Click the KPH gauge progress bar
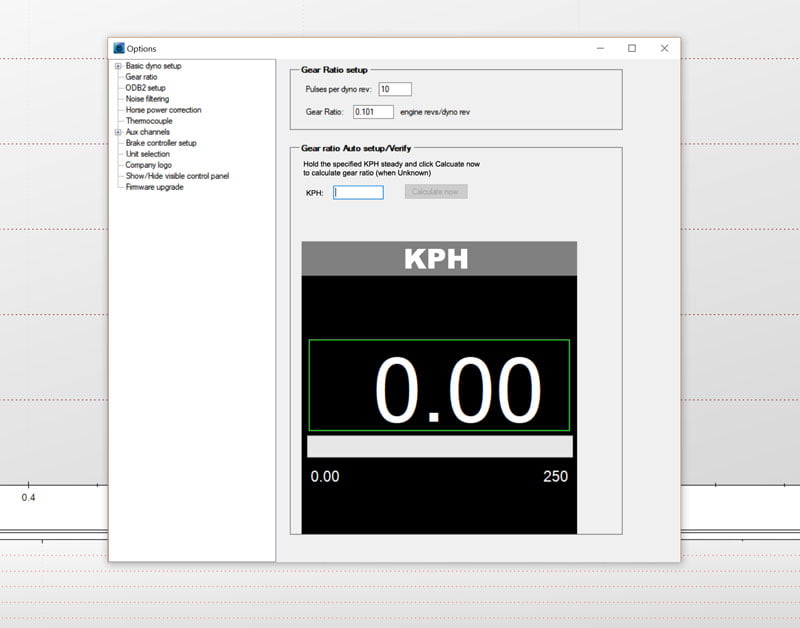800x628 pixels. (440, 446)
